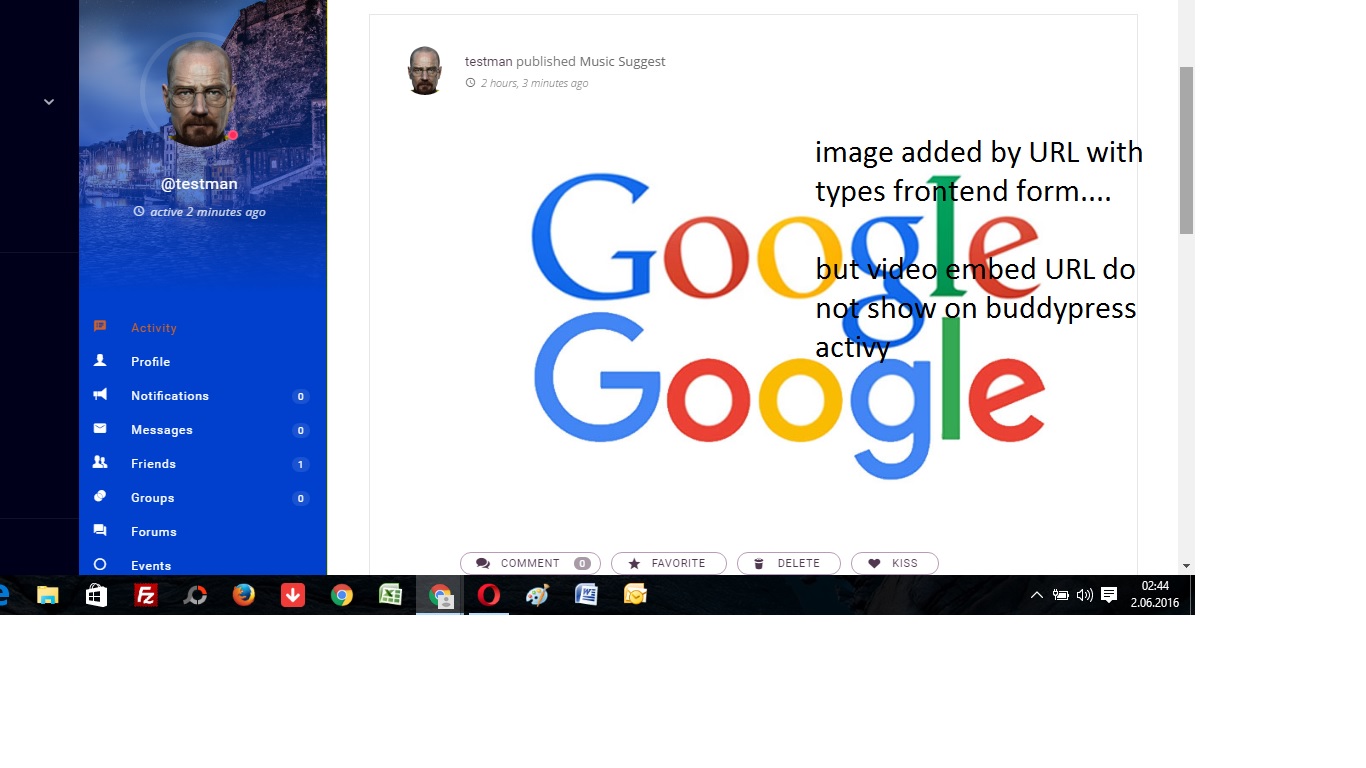Open the Google Chrome taskbar icon
Screen dimensions: 1366x768
(x=342, y=595)
